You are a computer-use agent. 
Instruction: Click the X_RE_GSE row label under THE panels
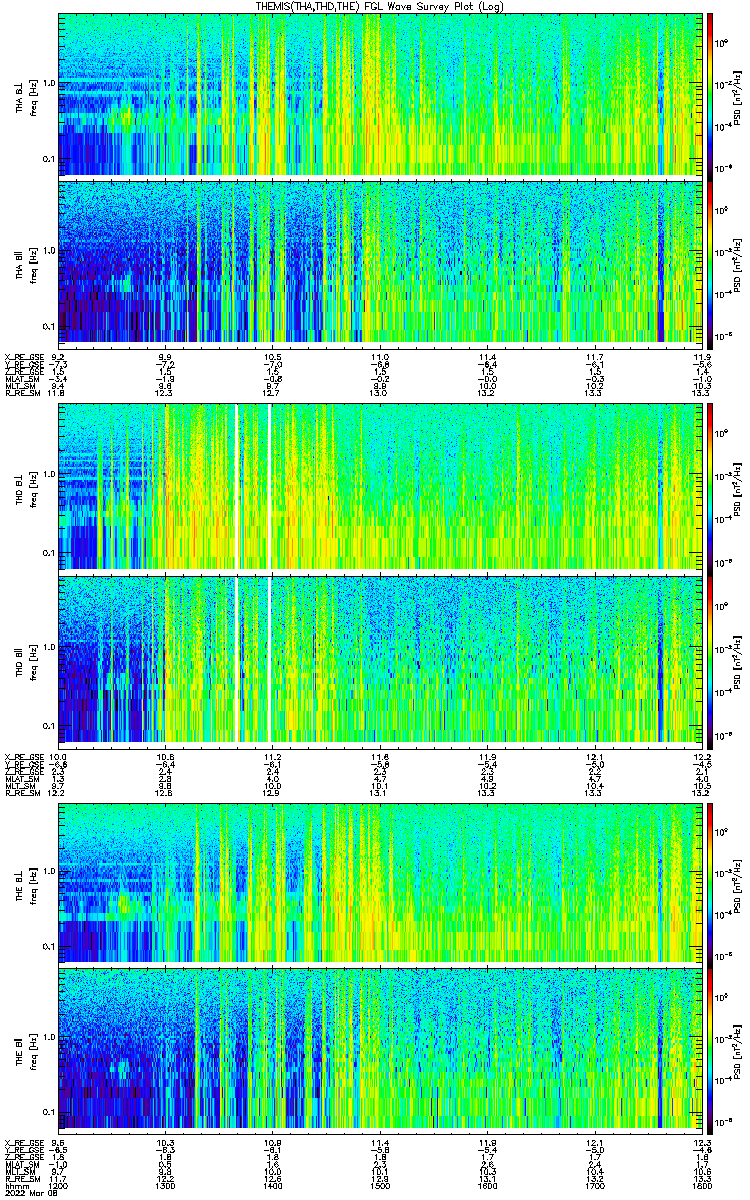coord(25,1142)
